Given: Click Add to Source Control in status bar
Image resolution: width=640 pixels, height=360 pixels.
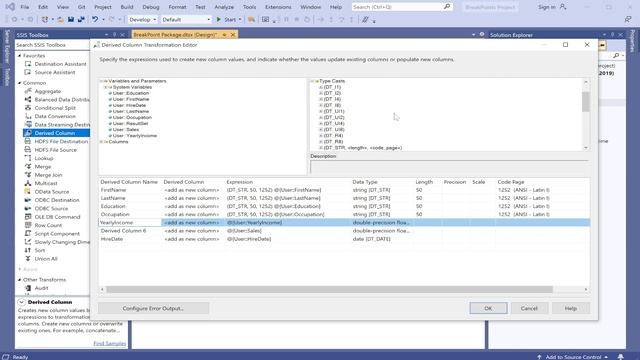Looking at the screenshot, I should (x=573, y=357).
